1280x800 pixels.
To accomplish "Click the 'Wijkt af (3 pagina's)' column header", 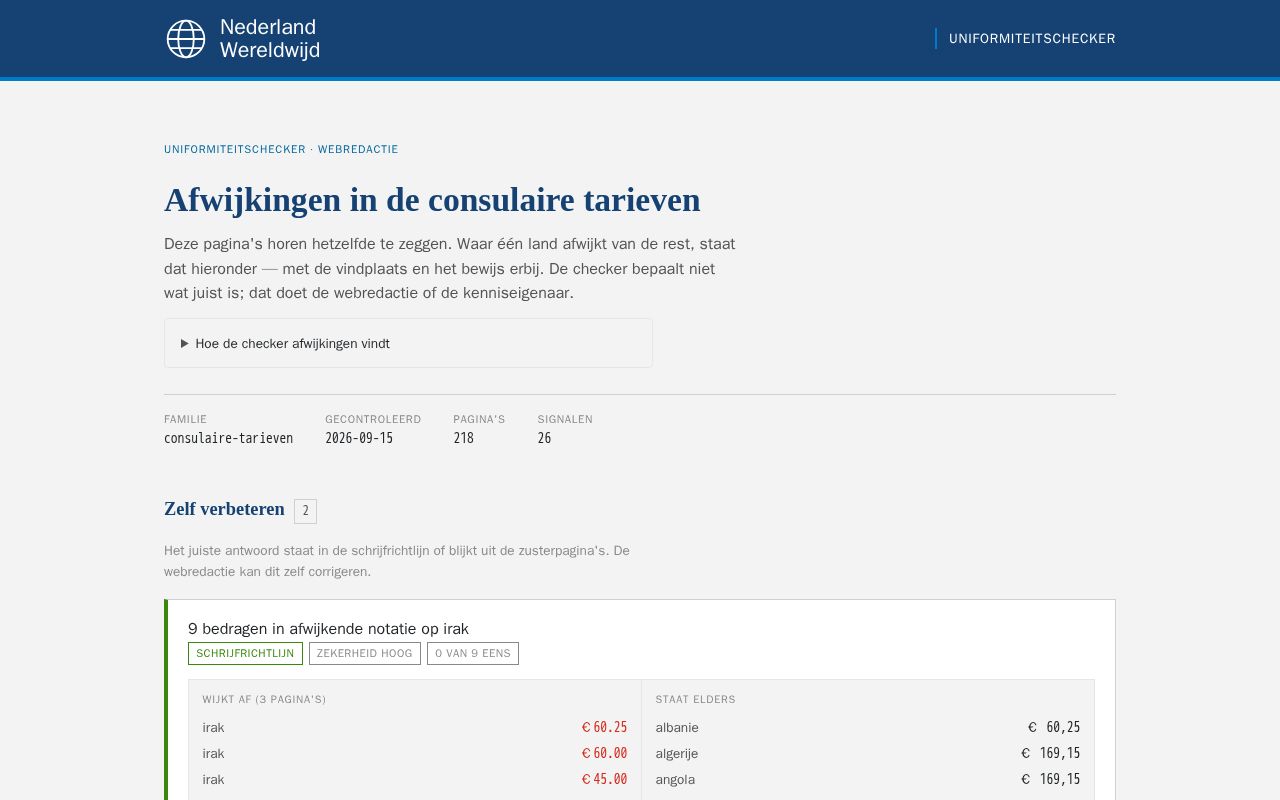I will (x=264, y=700).
